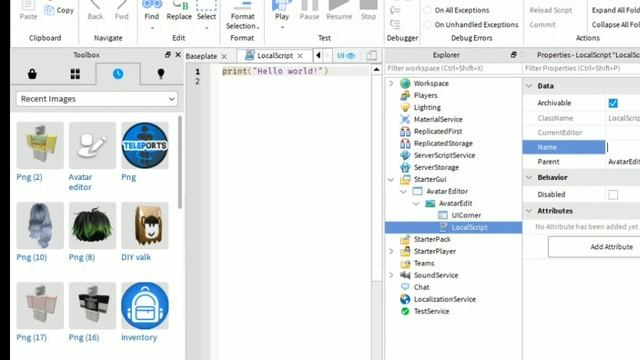Undock the Explorer panel
This screenshot has width=640, height=360.
point(513,55)
